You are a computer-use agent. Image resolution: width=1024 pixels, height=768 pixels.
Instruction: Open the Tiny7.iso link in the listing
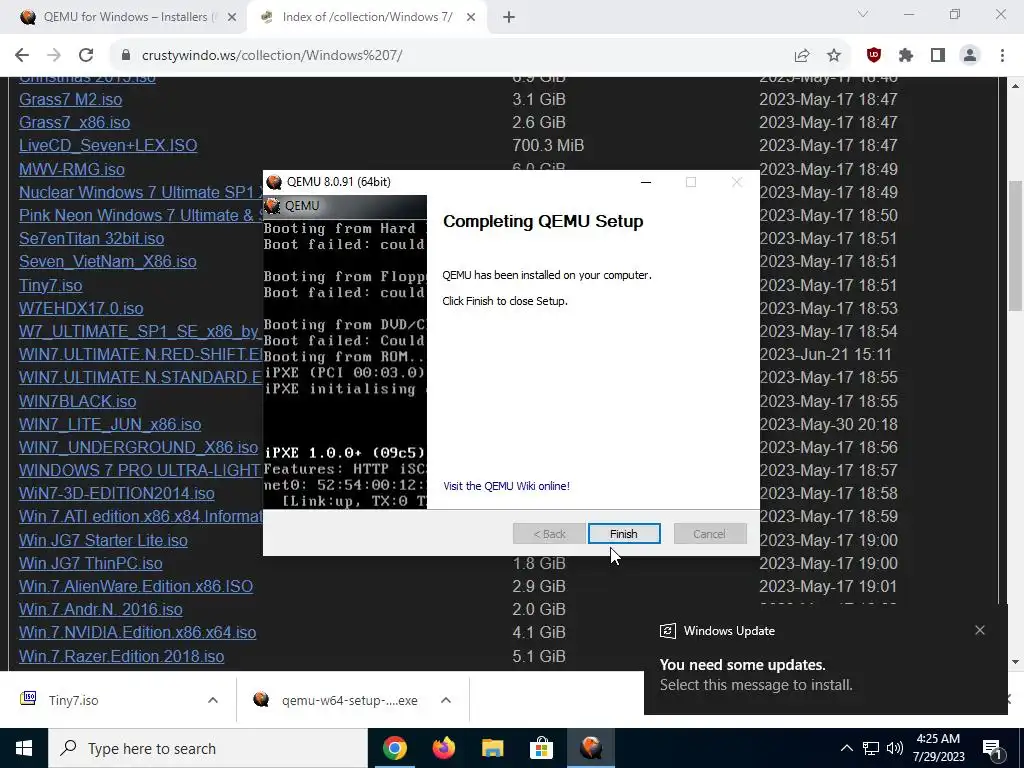click(50, 285)
